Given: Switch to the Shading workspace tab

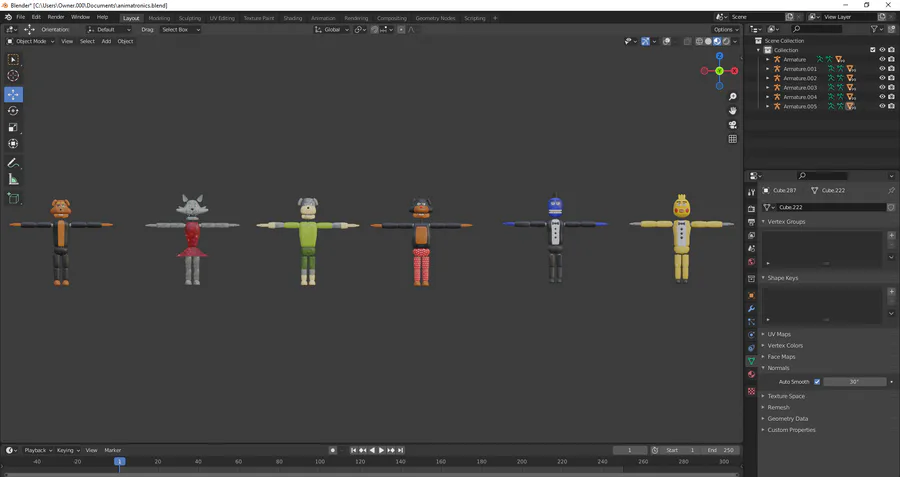Looking at the screenshot, I should [293, 18].
